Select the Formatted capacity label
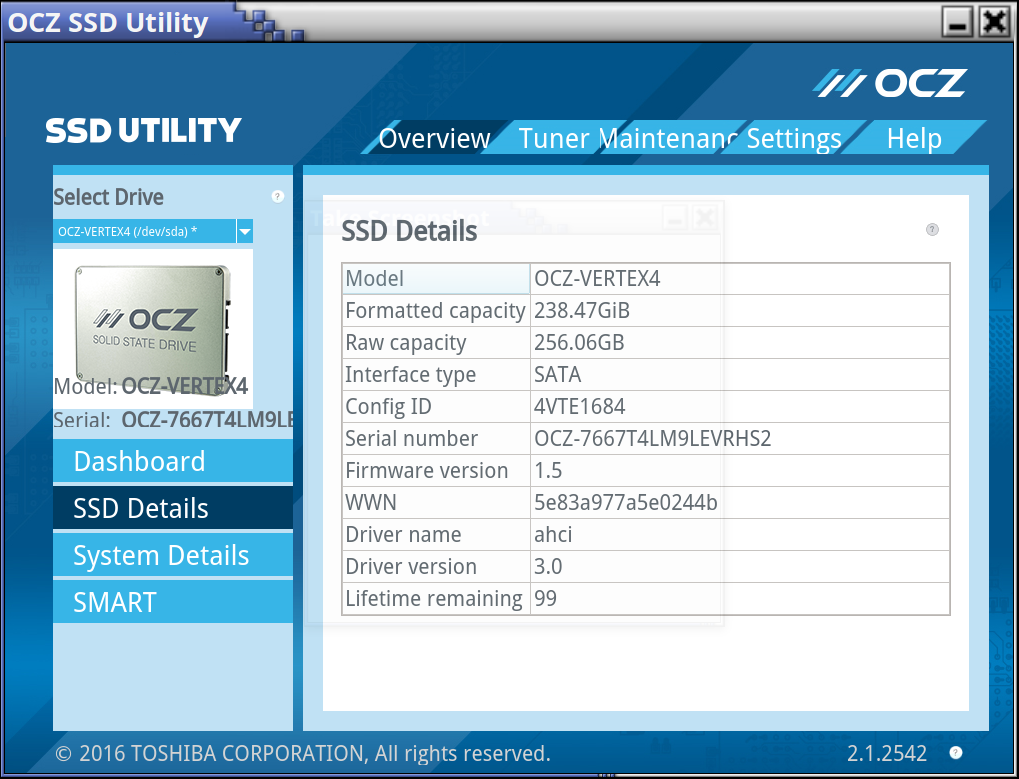The height and width of the screenshot is (779, 1019). [x=436, y=311]
